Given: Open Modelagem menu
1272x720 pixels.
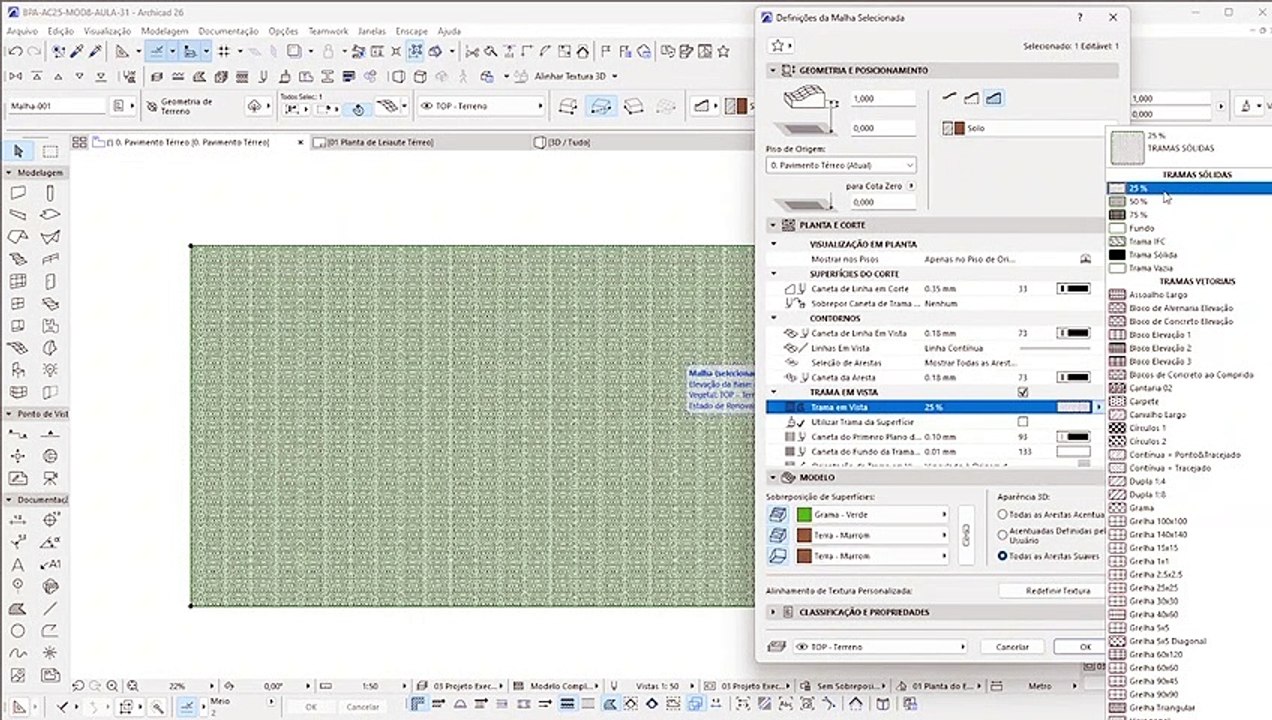Looking at the screenshot, I should (x=164, y=31).
